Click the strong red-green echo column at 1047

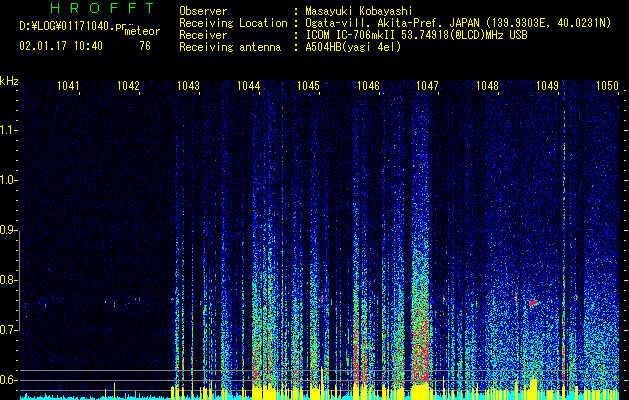[x=420, y=313]
